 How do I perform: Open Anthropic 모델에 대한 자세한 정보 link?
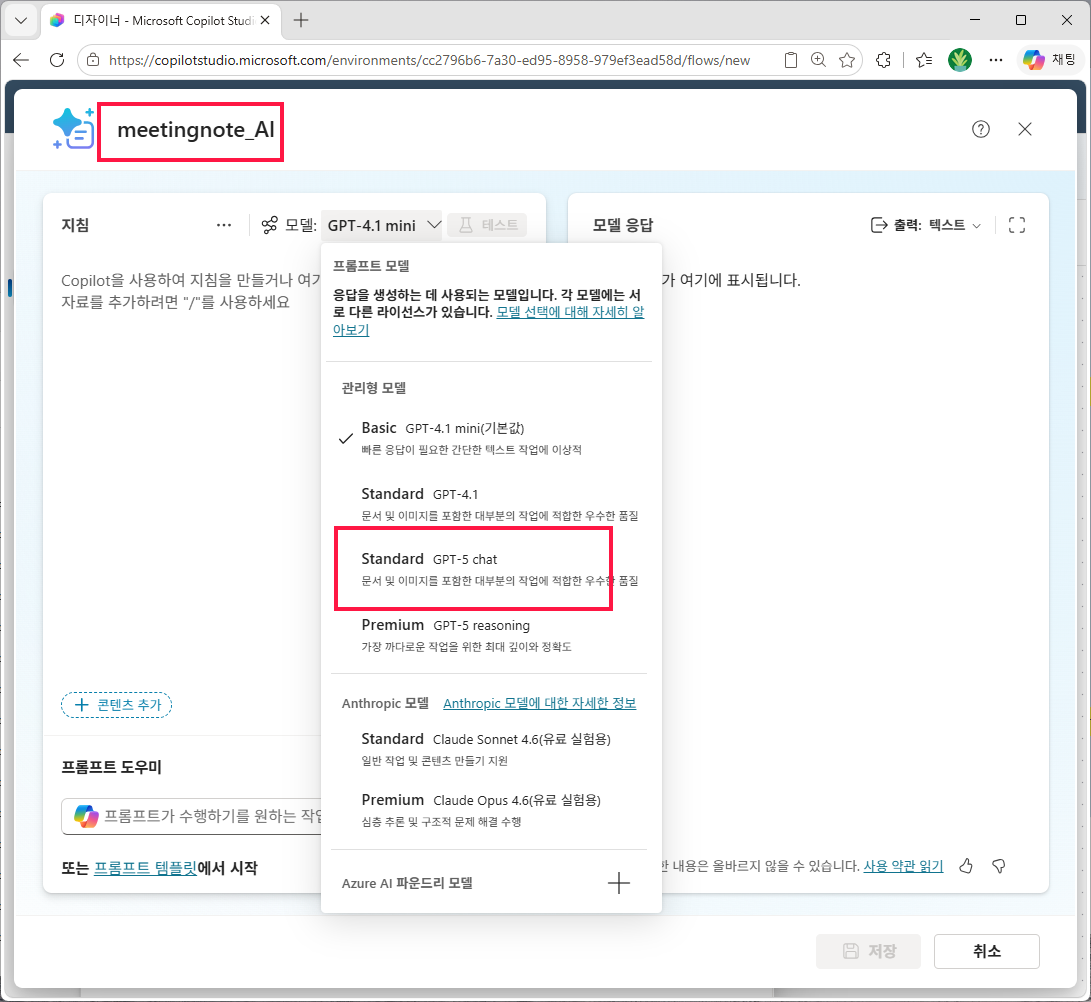coord(539,703)
